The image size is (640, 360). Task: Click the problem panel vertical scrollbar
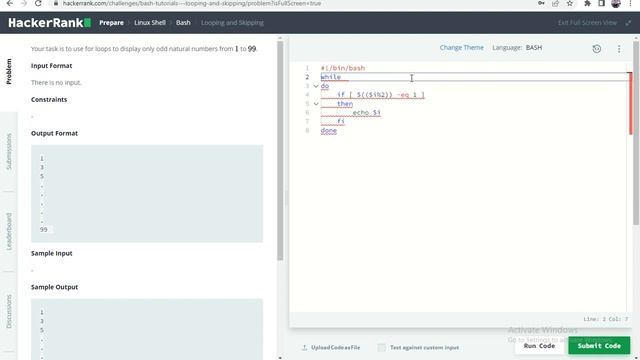click(x=280, y=151)
